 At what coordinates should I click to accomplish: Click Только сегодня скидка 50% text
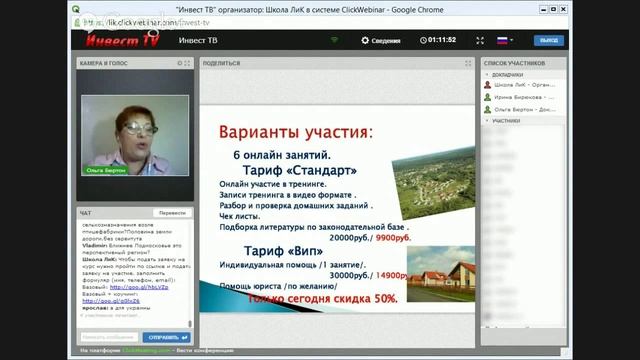pyautogui.click(x=322, y=299)
